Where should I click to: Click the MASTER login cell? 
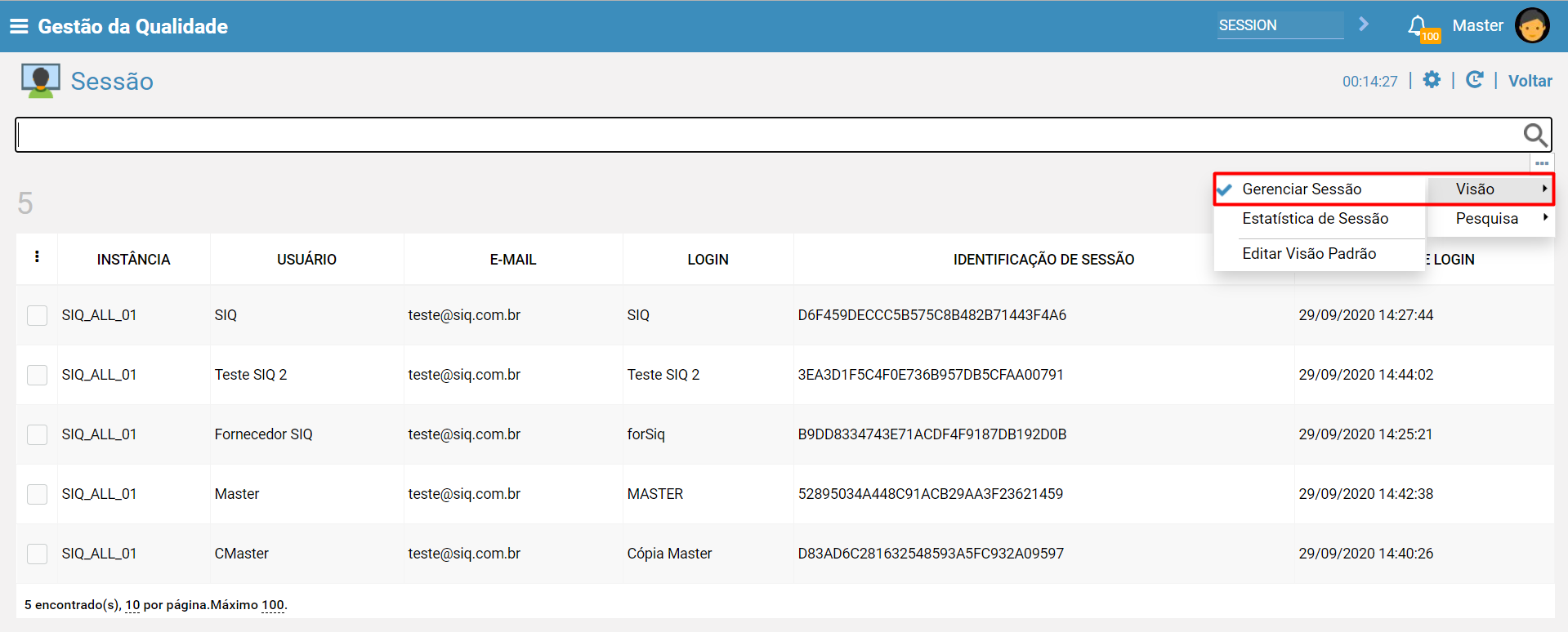(x=654, y=494)
